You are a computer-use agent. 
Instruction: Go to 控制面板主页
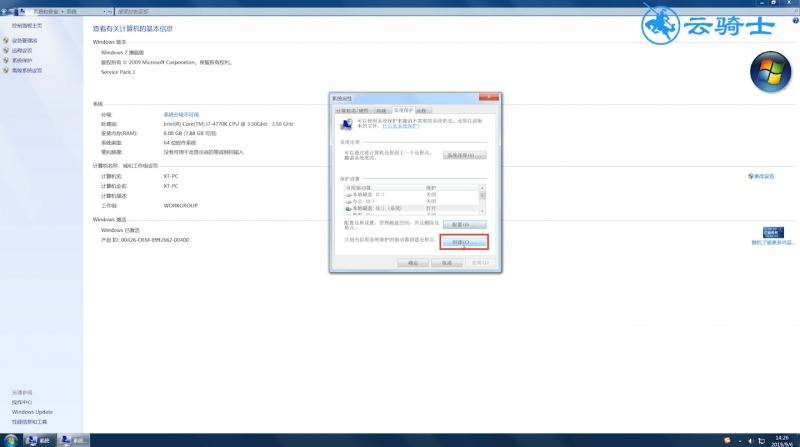pos(27,26)
